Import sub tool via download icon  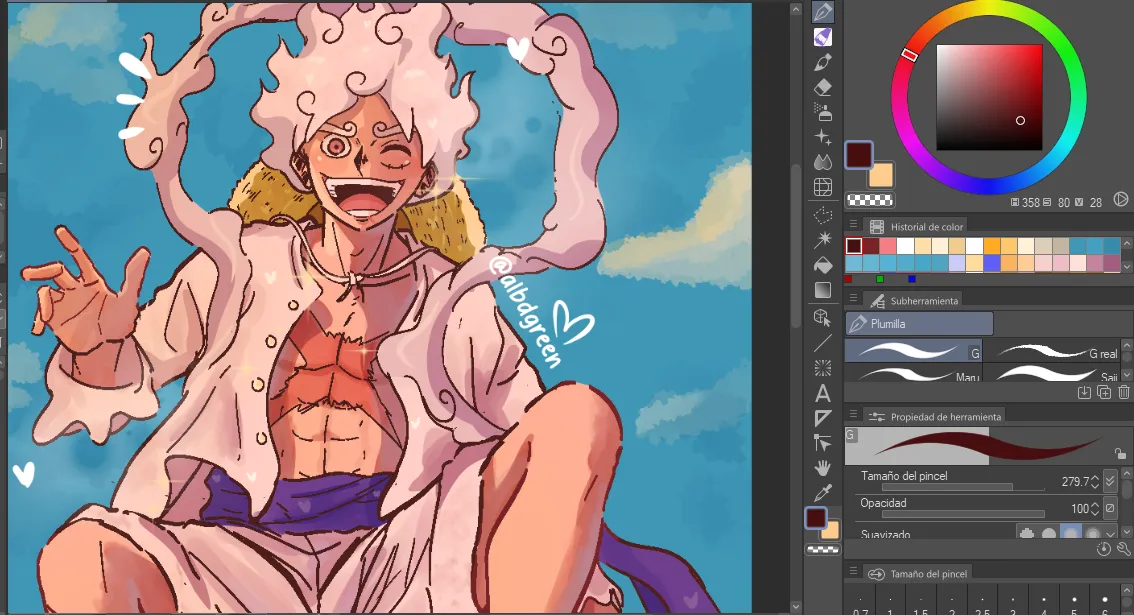(1084, 392)
